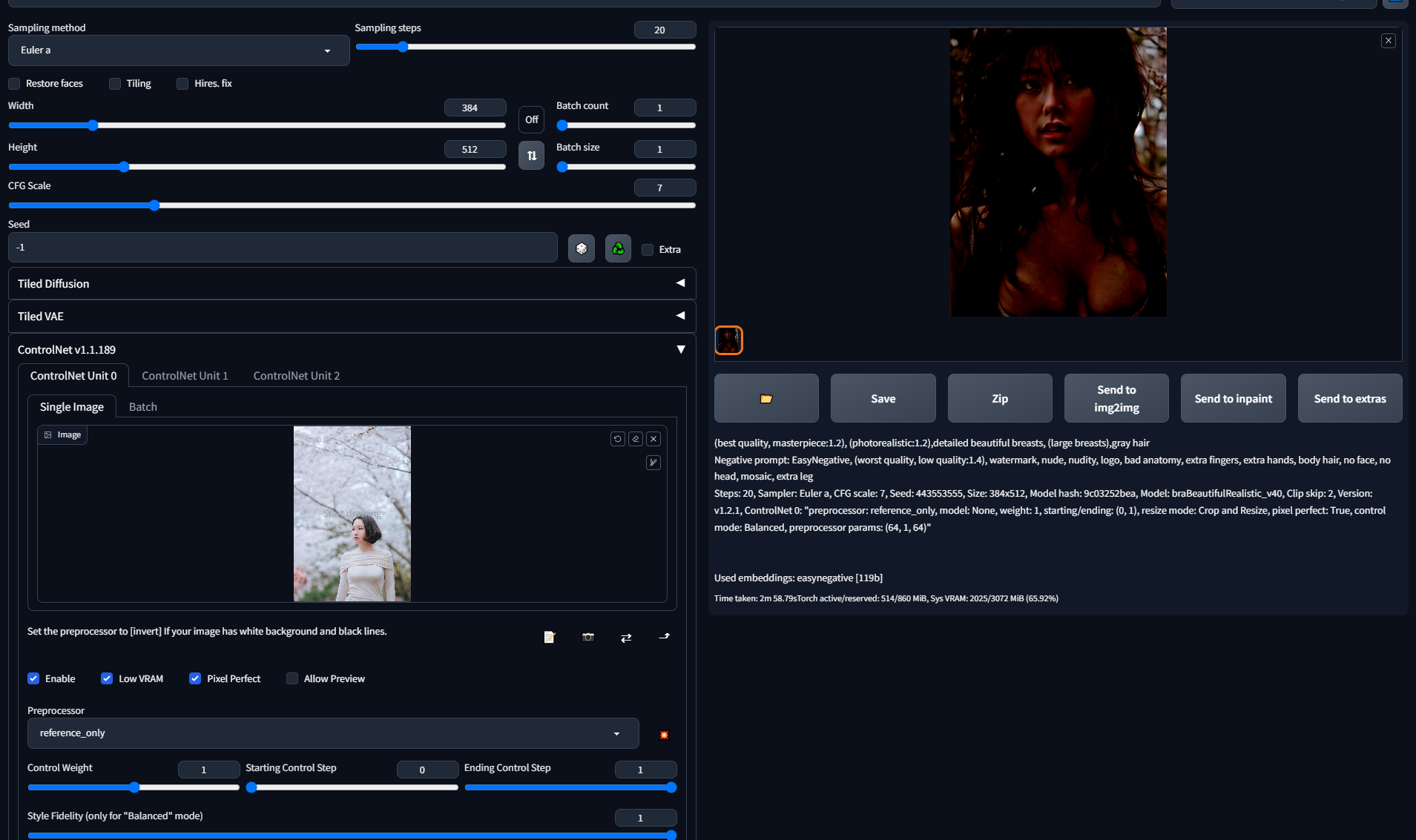Open the Sampling method dropdown
The width and height of the screenshot is (1416, 840).
[x=178, y=50]
